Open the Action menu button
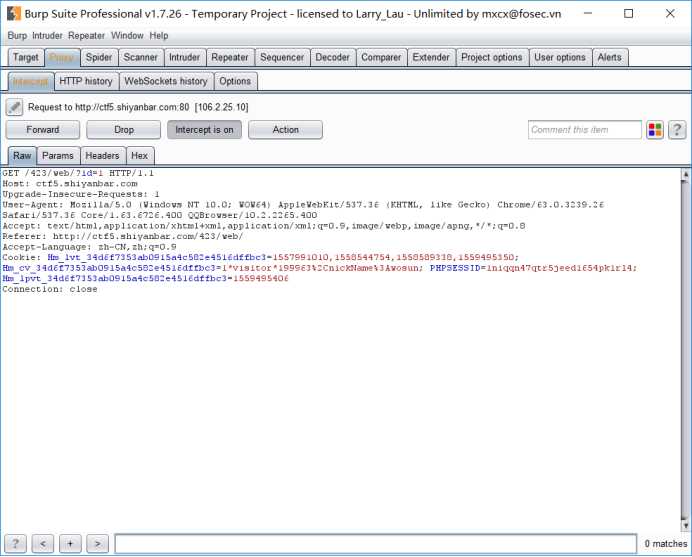692x557 pixels. pyautogui.click(x=286, y=130)
